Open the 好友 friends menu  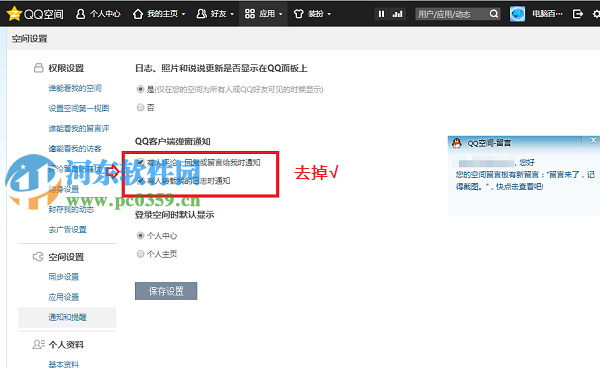pyautogui.click(x=215, y=14)
